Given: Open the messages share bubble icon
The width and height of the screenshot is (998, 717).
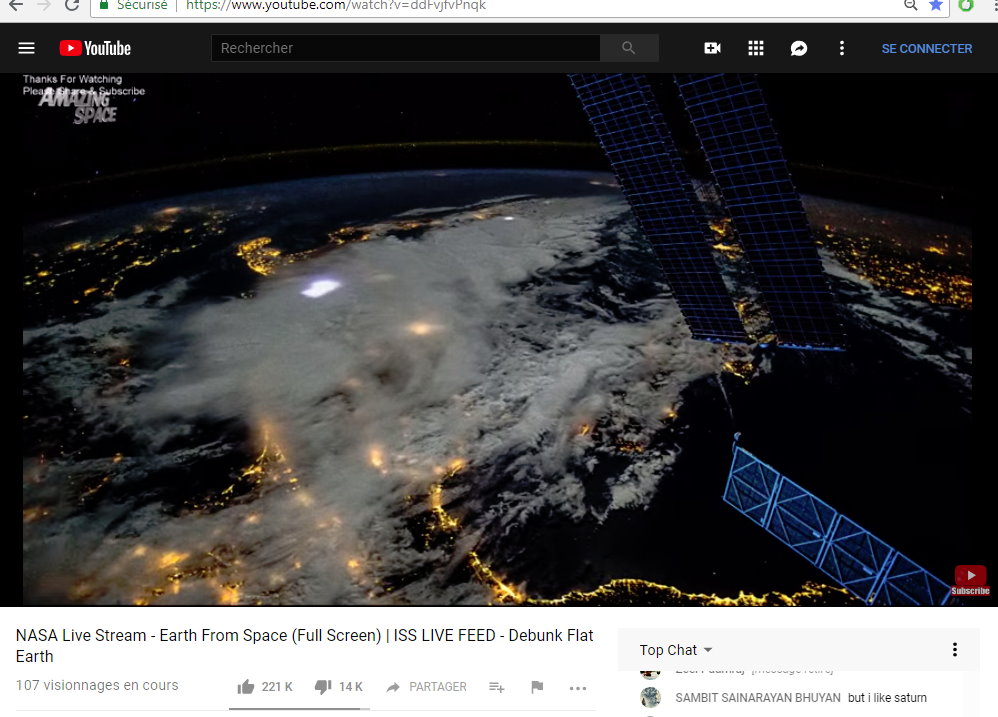Looking at the screenshot, I should click(x=799, y=48).
